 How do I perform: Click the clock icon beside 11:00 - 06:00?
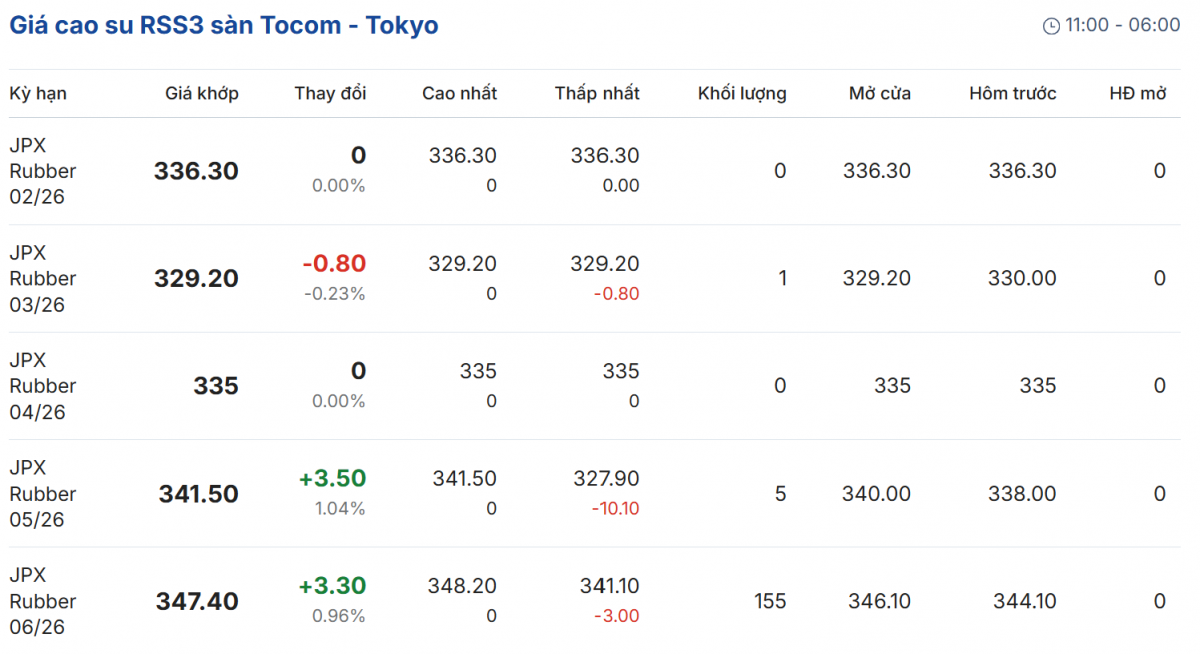pos(1051,26)
